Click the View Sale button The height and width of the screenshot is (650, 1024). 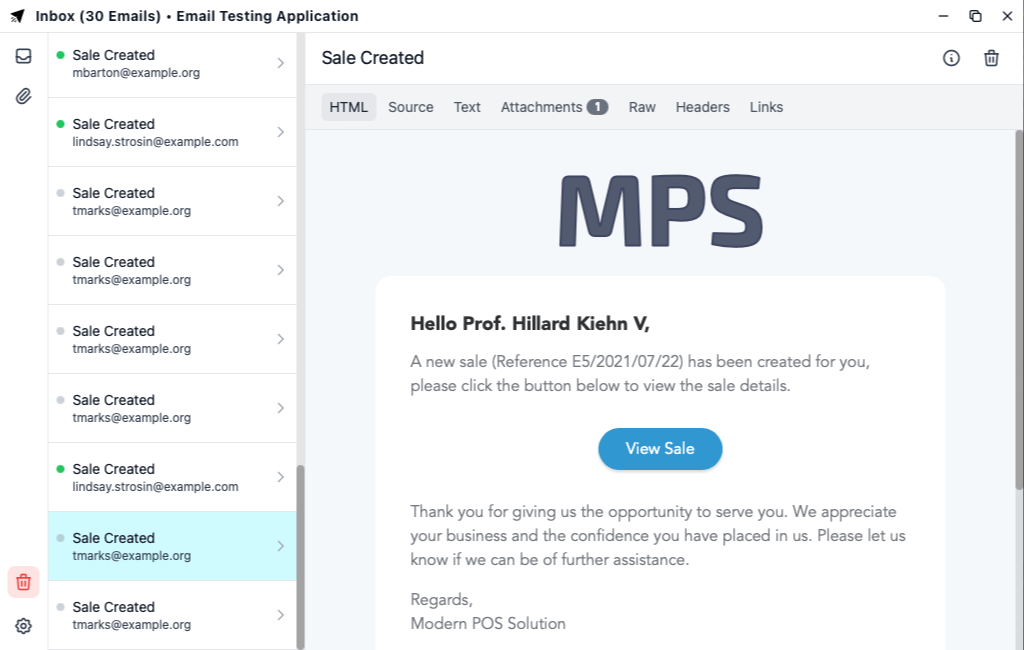pyautogui.click(x=660, y=449)
